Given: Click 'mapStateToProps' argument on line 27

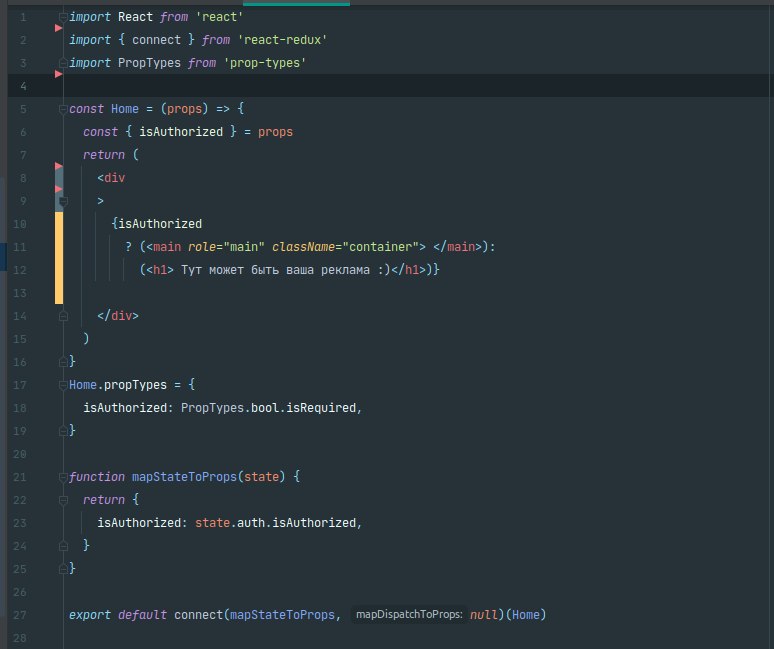Looking at the screenshot, I should click(282, 615).
